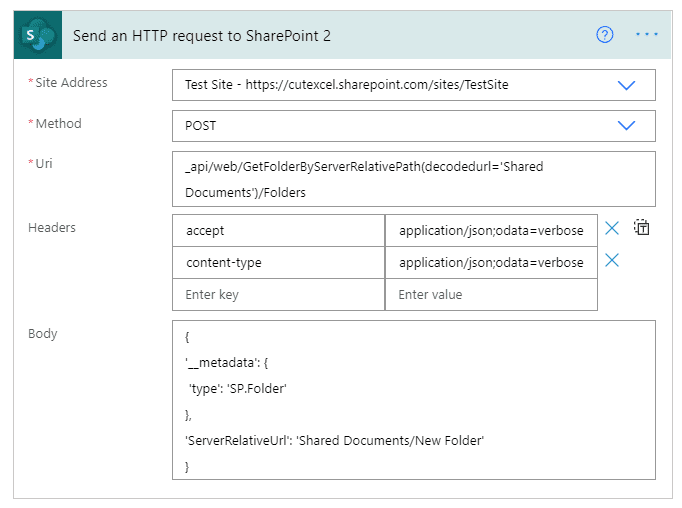Click the Test Site address value

(x=347, y=84)
